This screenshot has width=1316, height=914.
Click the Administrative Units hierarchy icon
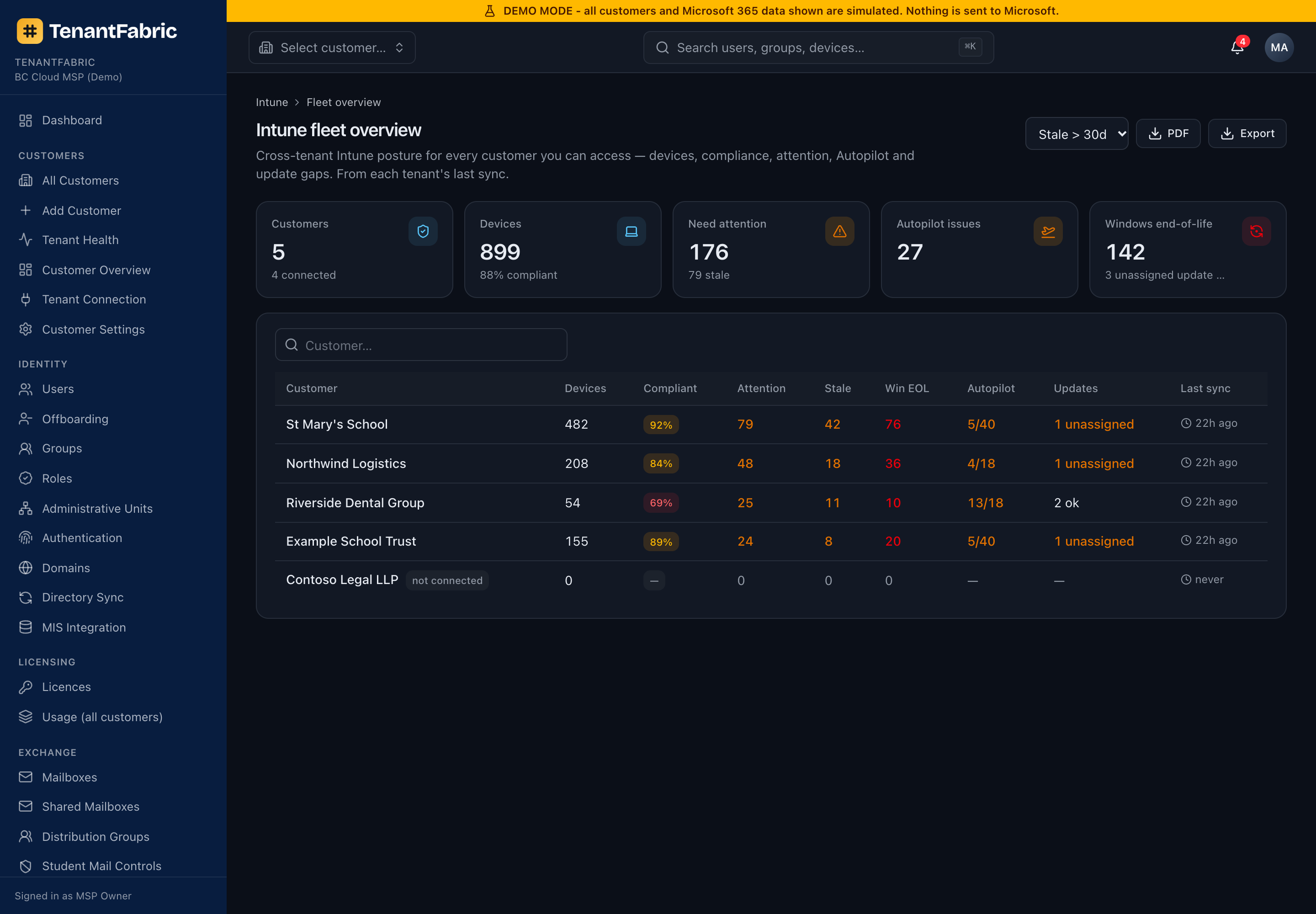coord(26,508)
